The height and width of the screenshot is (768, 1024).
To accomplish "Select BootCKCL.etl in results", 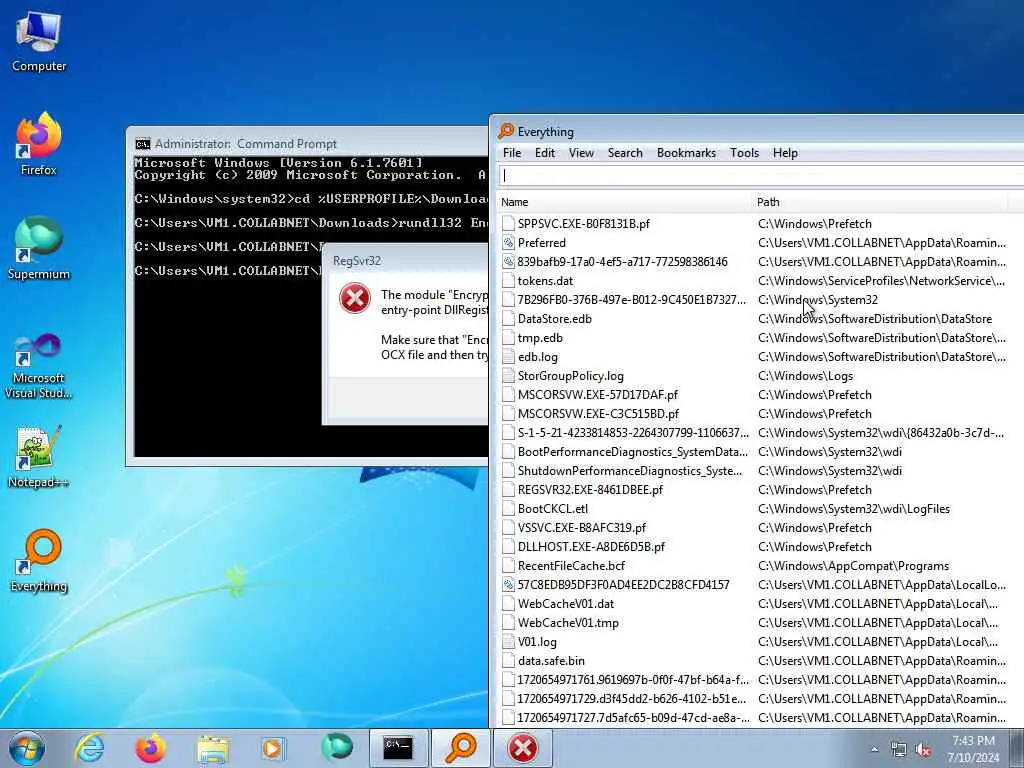I will 760,509.
